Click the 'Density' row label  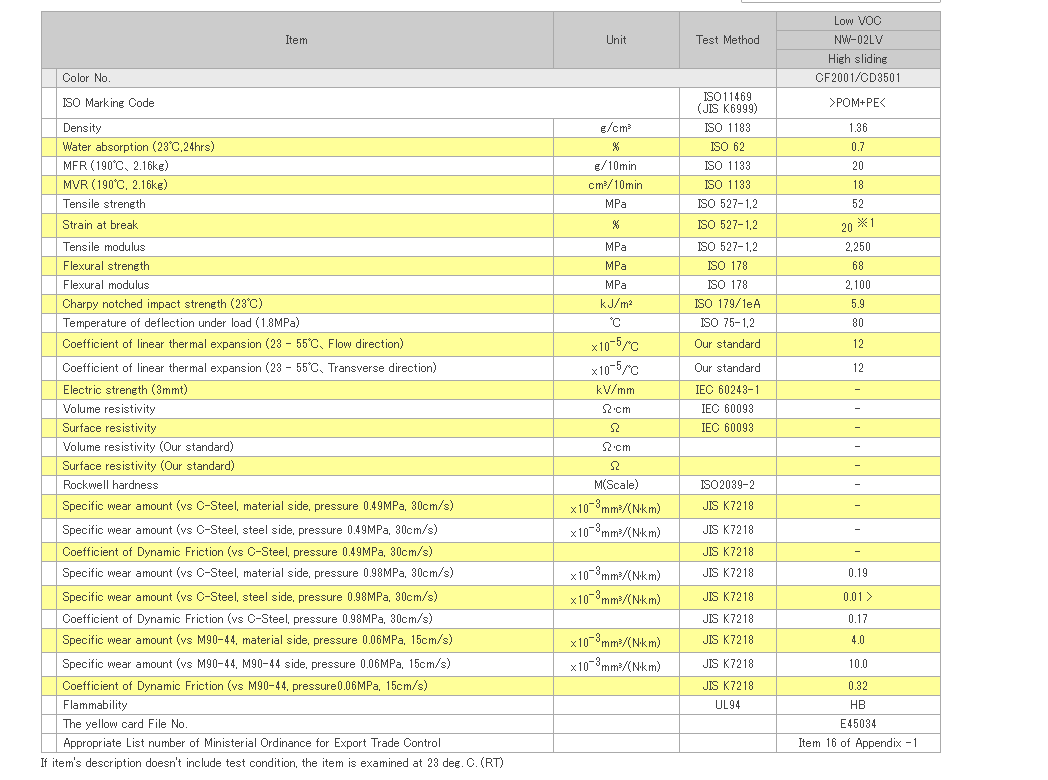(82, 128)
